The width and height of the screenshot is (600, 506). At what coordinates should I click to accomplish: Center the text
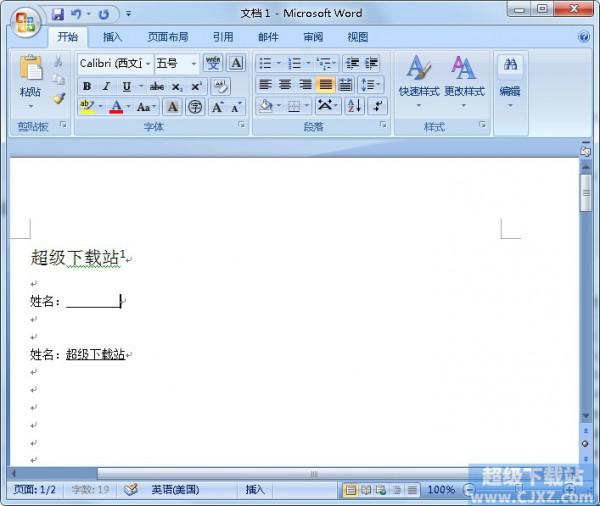pos(285,85)
